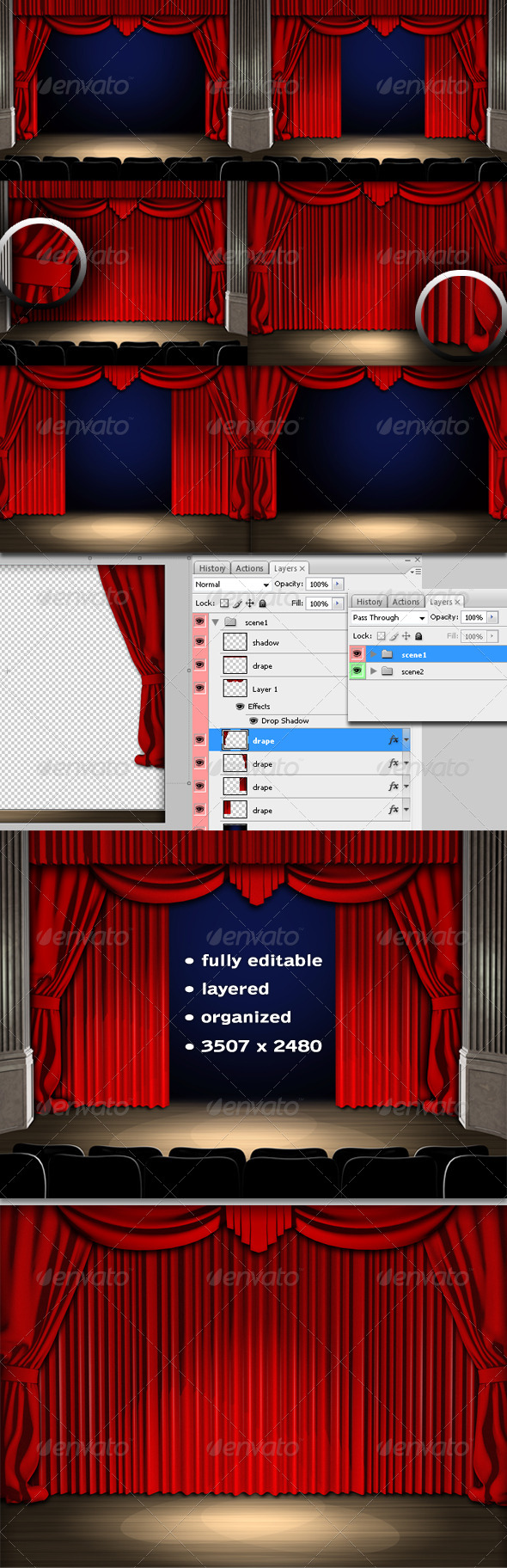Viewport: 507px width, 1568px height.
Task: Select Layers tab in left panel
Action: [289, 568]
